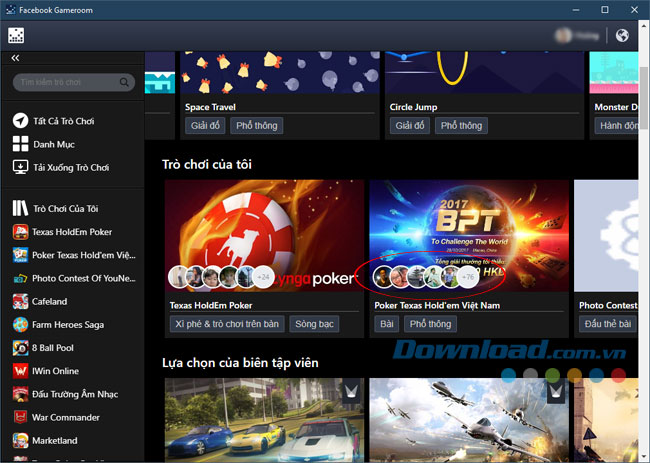Image resolution: width=650 pixels, height=463 pixels.
Task: Open the fighter jets editor's pick thumbnail
Action: [x=469, y=420]
